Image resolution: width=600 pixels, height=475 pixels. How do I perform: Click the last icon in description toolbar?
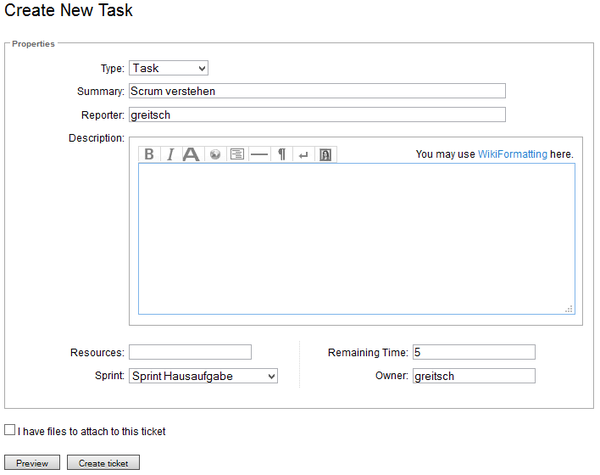pos(326,154)
